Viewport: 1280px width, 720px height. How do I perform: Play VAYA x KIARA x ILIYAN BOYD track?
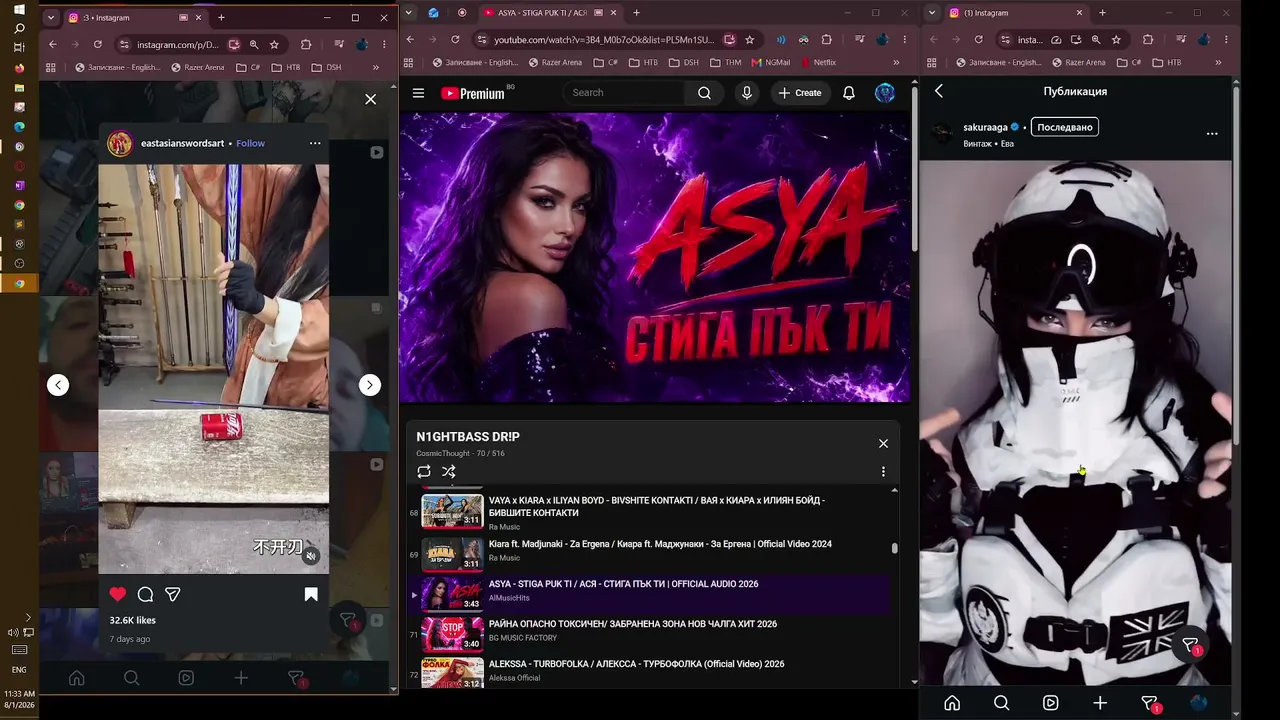tap(650, 510)
